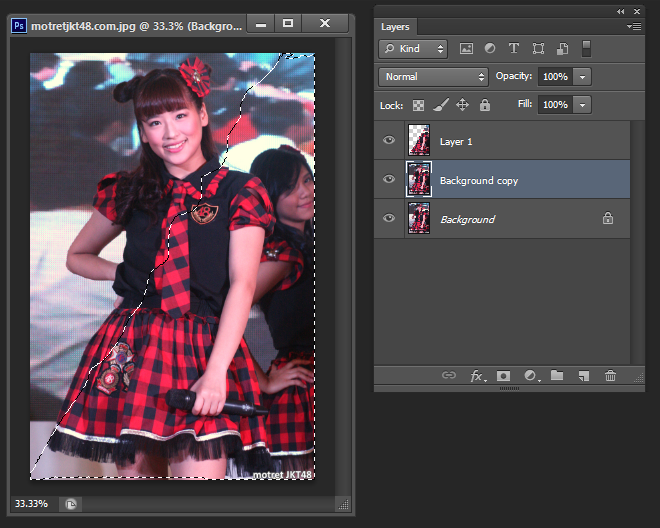The image size is (660, 528).
Task: Collapse the panel with double-arrow icon
Action: (x=621, y=12)
